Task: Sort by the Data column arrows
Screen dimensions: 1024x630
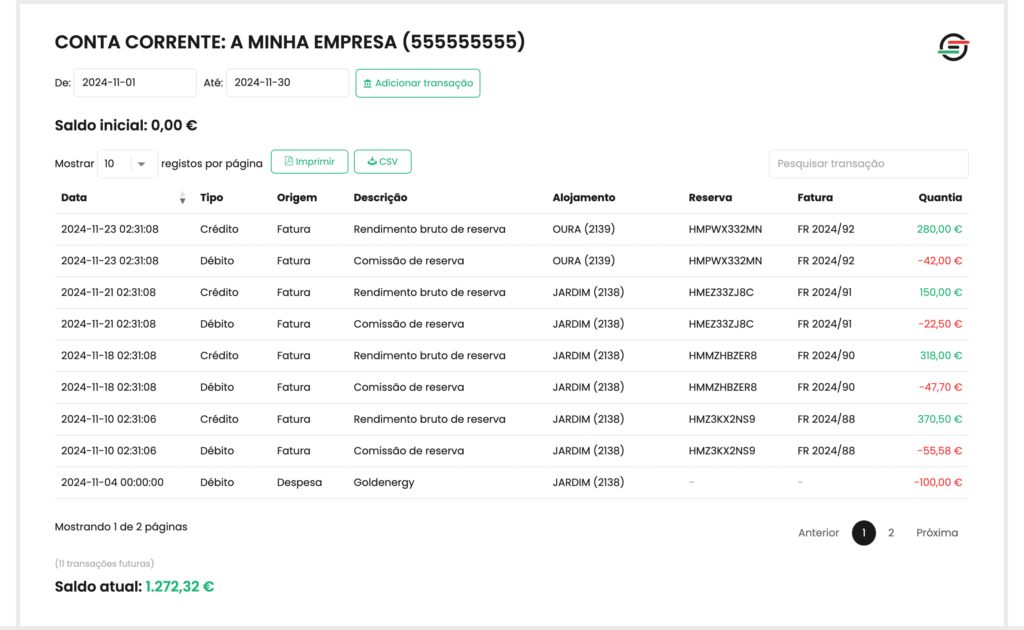Action: point(182,198)
